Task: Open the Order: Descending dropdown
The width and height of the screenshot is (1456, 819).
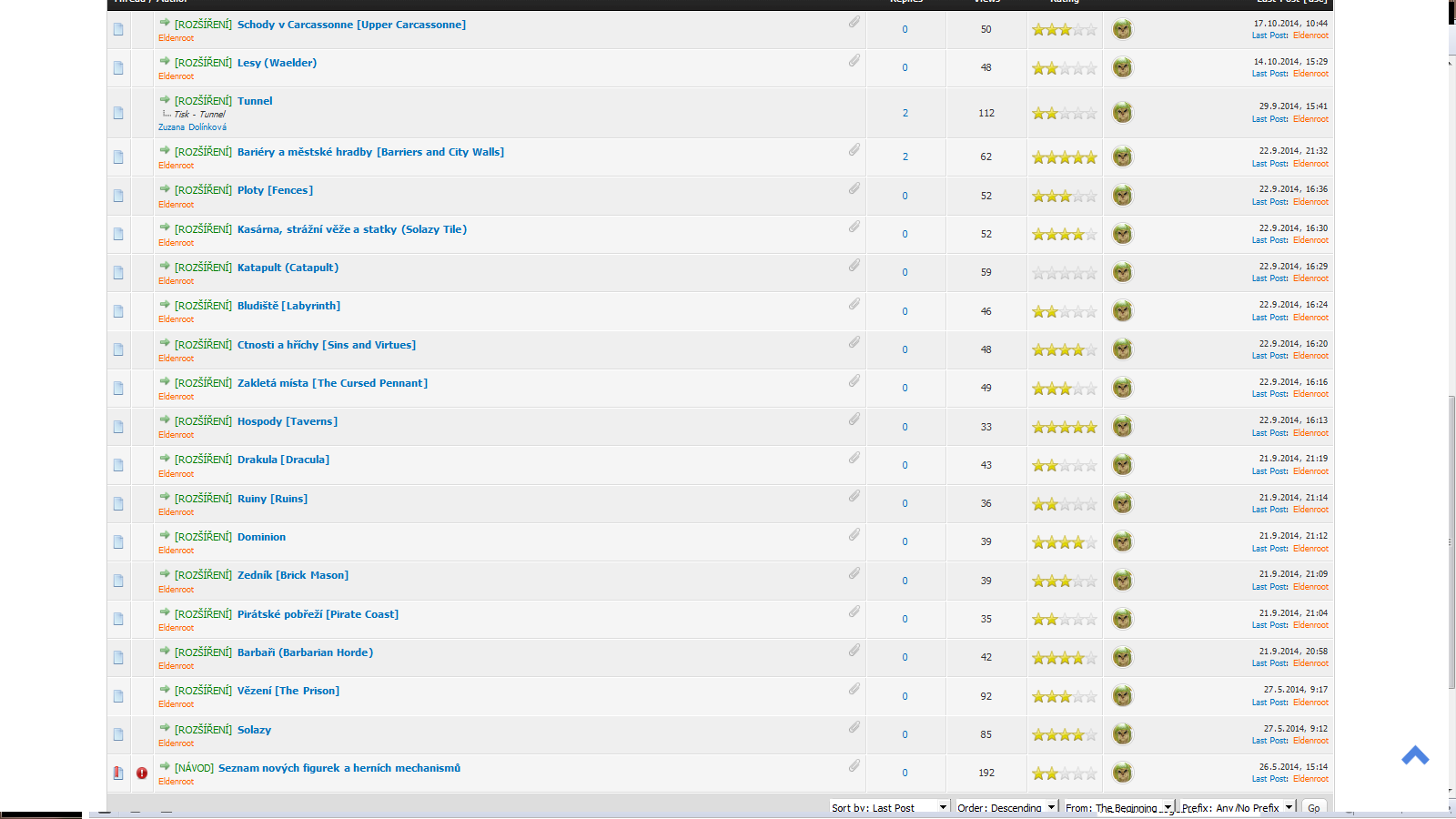Action: [1006, 807]
